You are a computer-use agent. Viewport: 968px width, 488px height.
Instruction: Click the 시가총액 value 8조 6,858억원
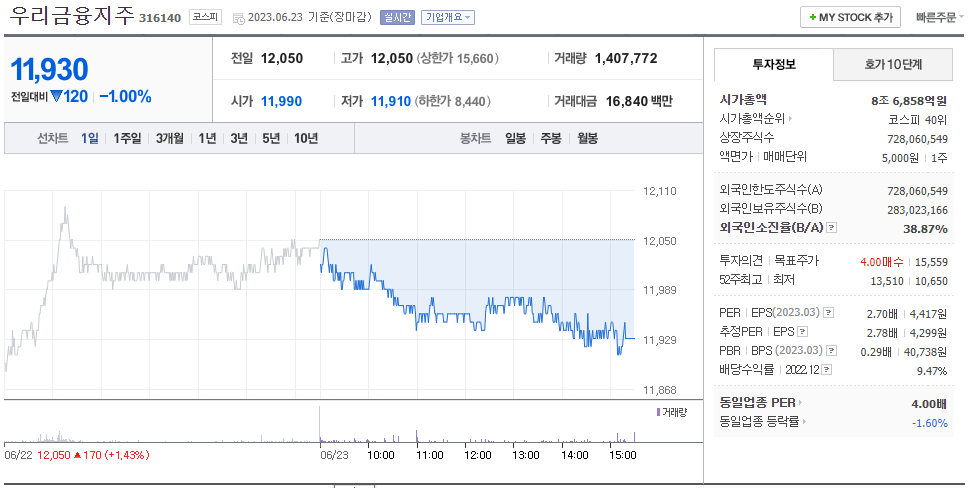909,101
